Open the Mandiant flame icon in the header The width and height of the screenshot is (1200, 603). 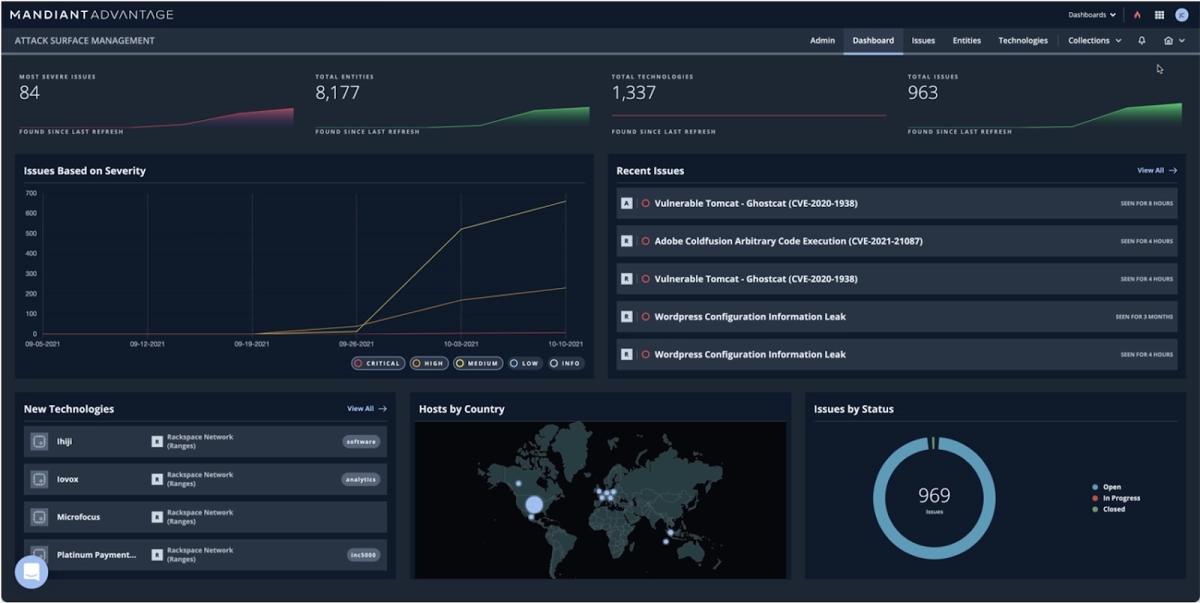point(1138,14)
